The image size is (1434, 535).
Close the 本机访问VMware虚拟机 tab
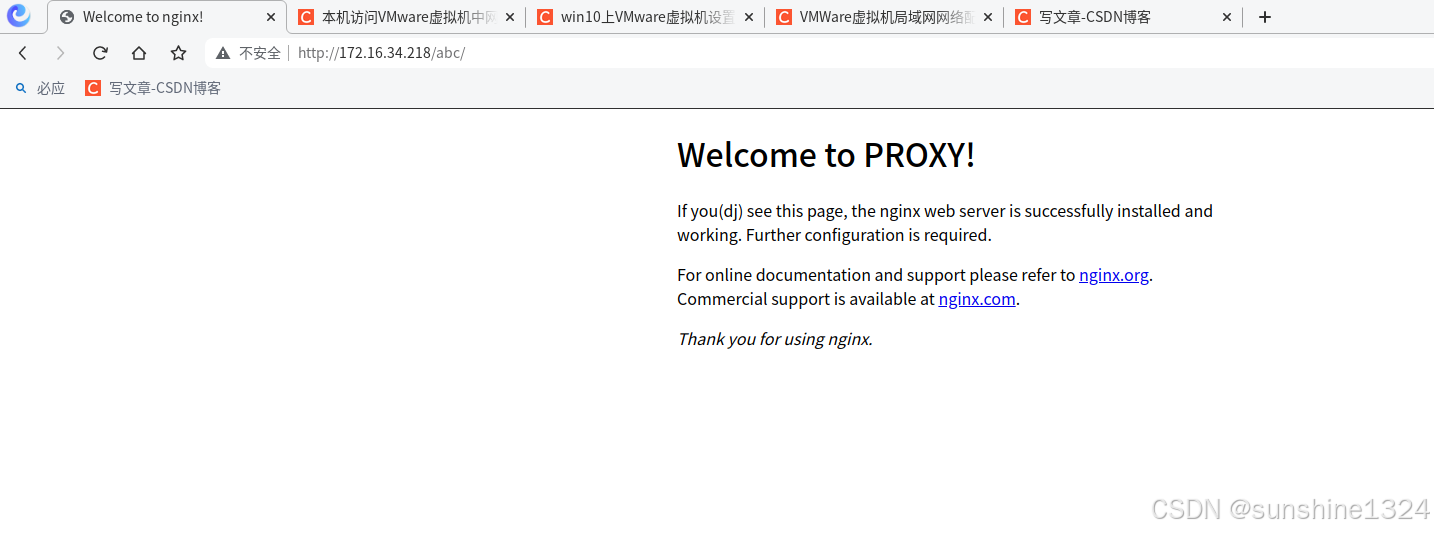click(x=510, y=17)
